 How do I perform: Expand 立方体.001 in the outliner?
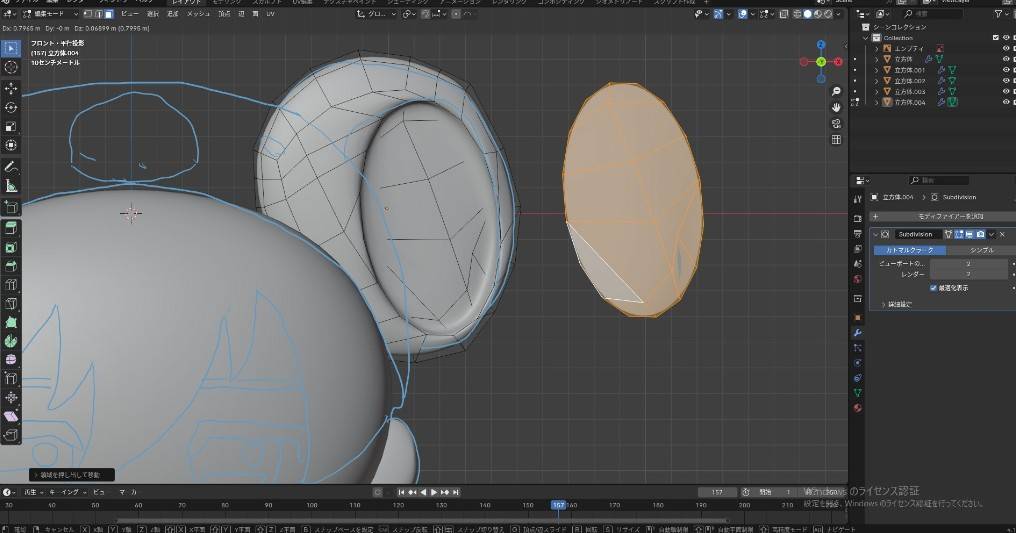(877, 70)
